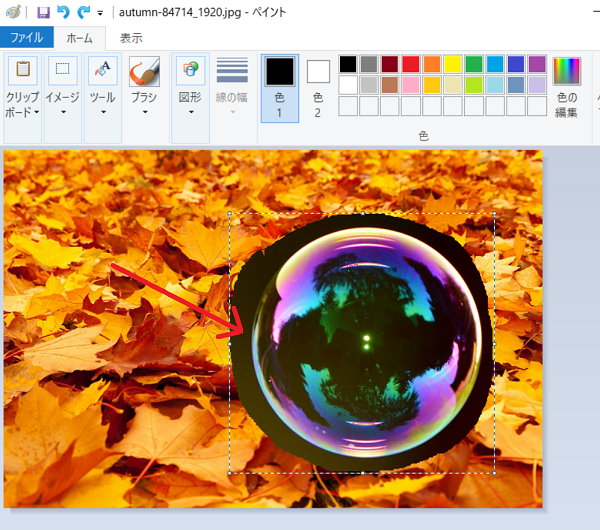Pick the light turquoise palette swatch

point(495,85)
